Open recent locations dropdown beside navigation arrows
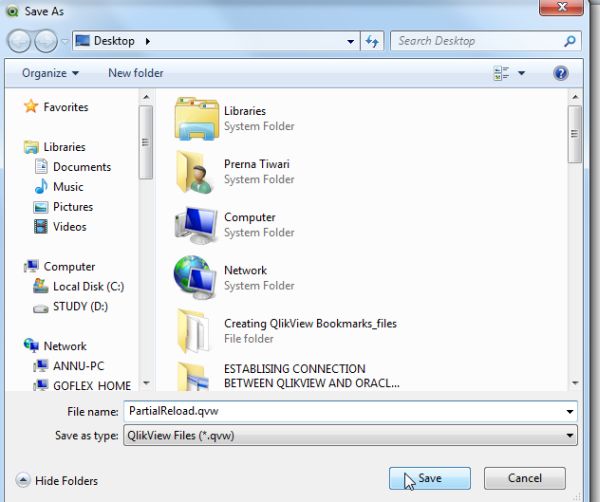The width and height of the screenshot is (600, 502). (x=65, y=41)
